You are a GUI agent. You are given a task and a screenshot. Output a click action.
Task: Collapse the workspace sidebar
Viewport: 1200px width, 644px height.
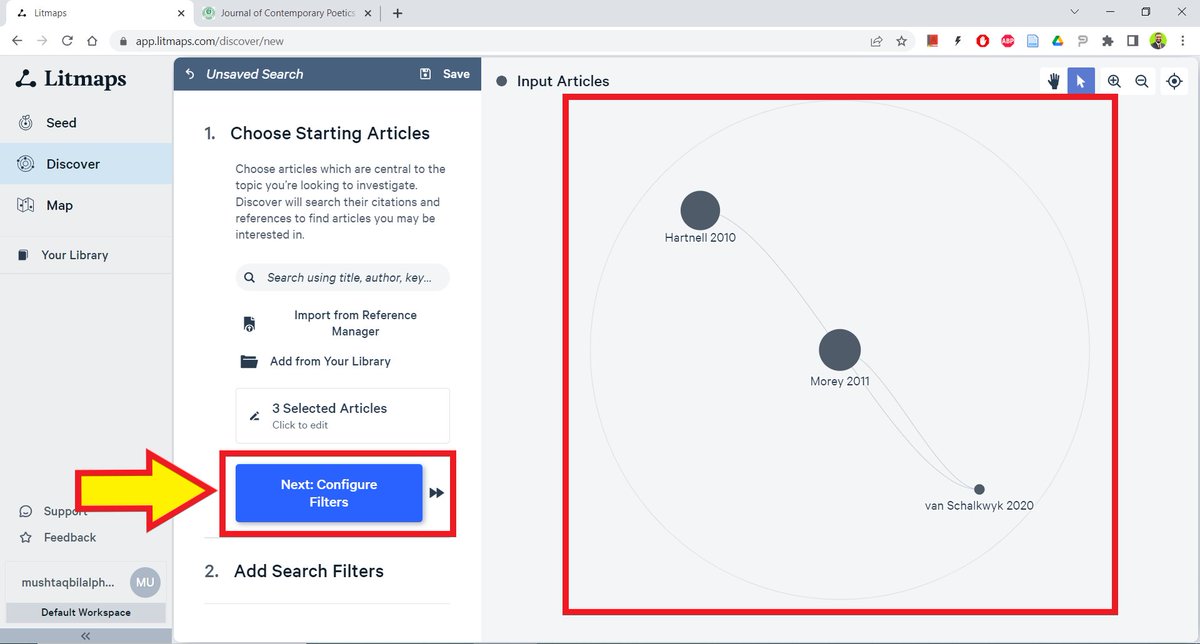[85, 634]
